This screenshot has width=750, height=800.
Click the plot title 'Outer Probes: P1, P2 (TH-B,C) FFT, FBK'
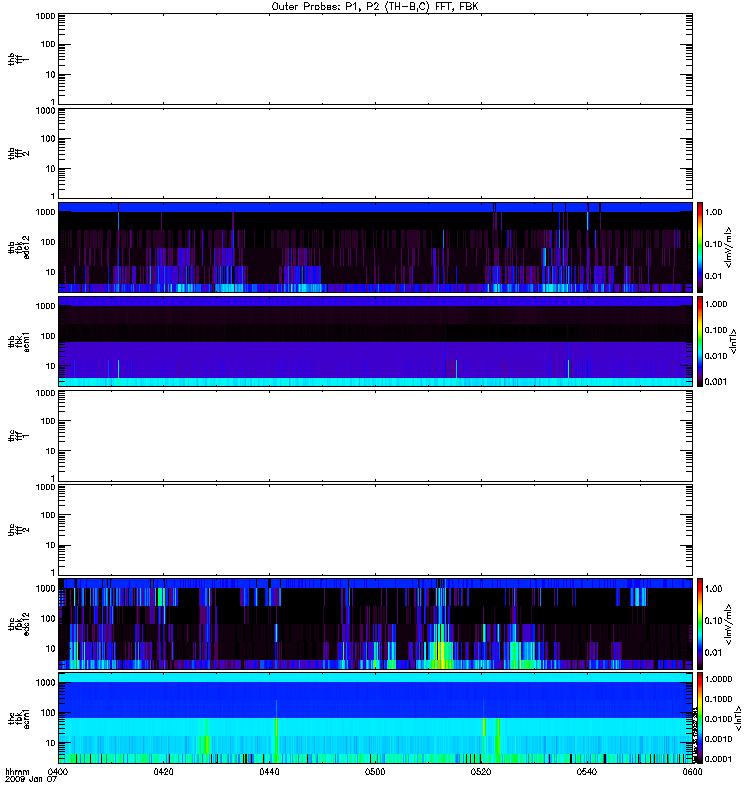tap(375, 7)
